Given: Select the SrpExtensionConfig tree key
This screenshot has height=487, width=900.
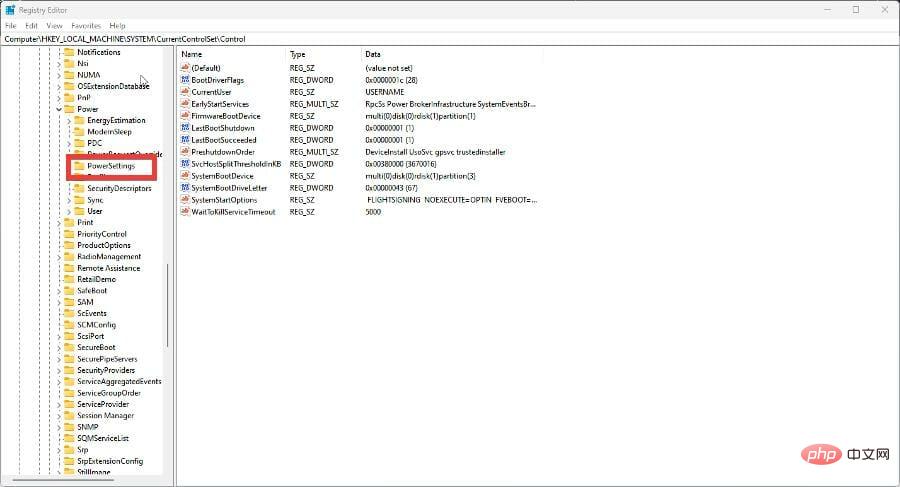Looking at the screenshot, I should tap(110, 461).
